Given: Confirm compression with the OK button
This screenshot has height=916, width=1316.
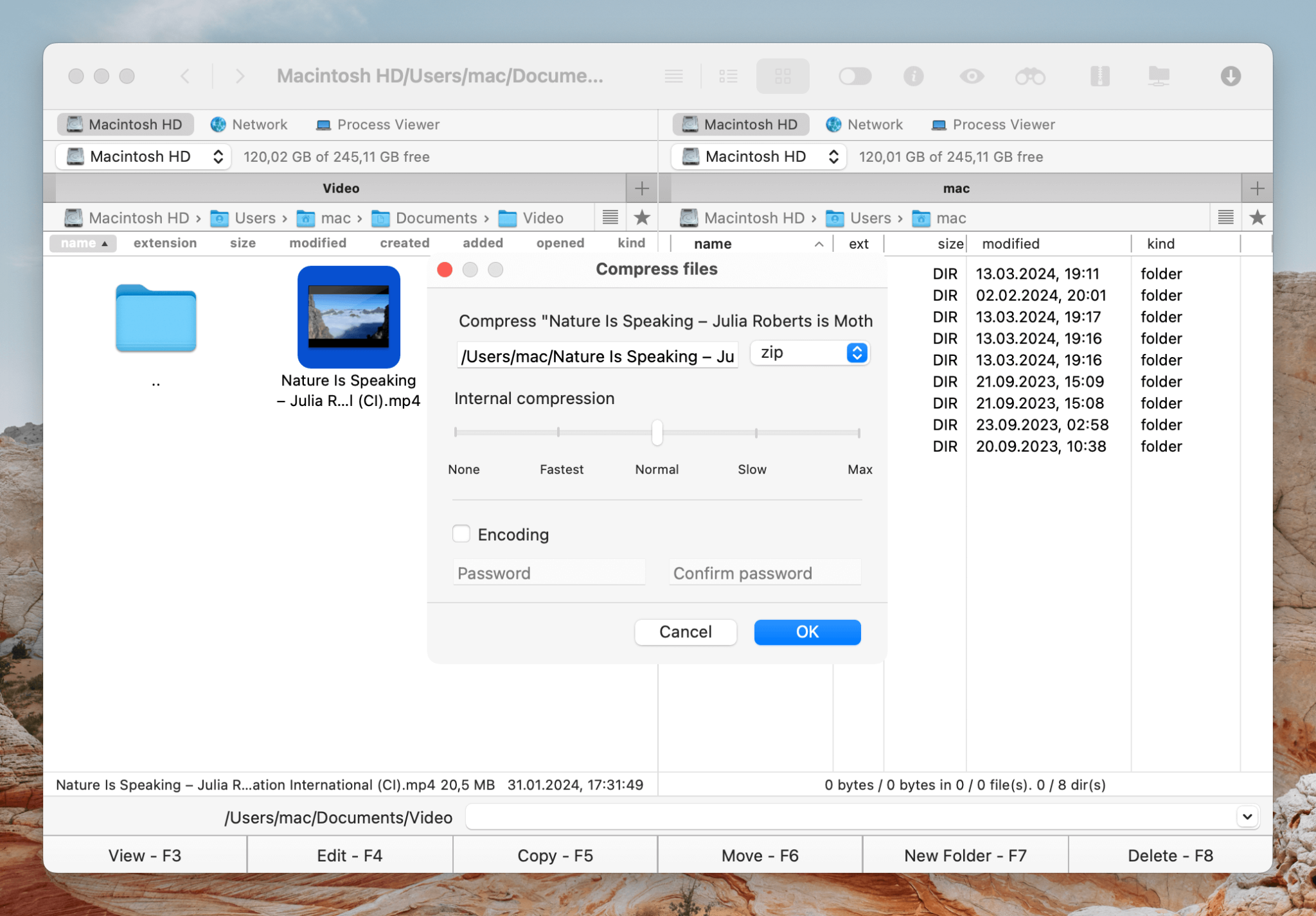Looking at the screenshot, I should tap(806, 631).
